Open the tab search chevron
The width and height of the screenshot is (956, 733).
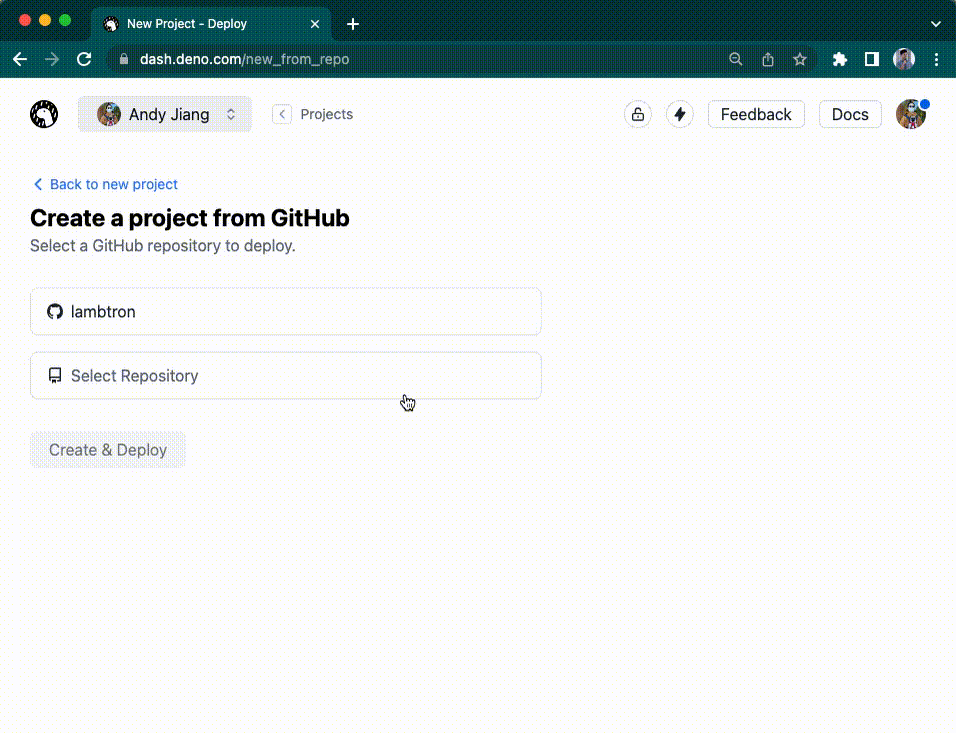pyautogui.click(x=936, y=24)
